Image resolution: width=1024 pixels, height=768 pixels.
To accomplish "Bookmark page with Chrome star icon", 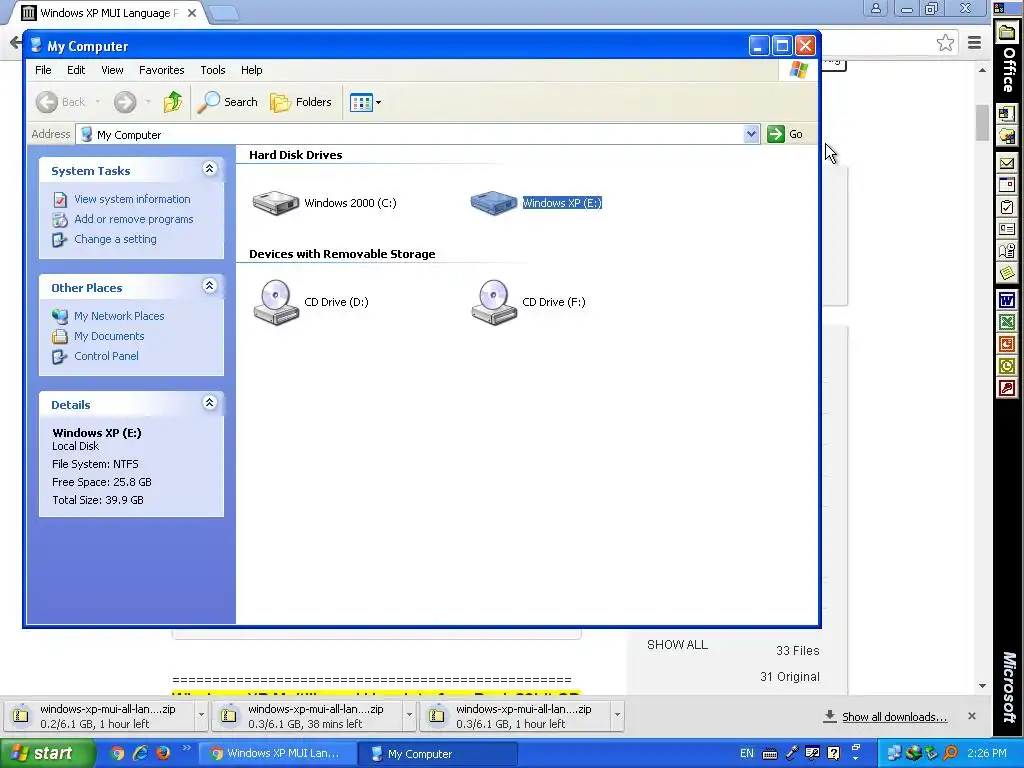I will tap(945, 43).
